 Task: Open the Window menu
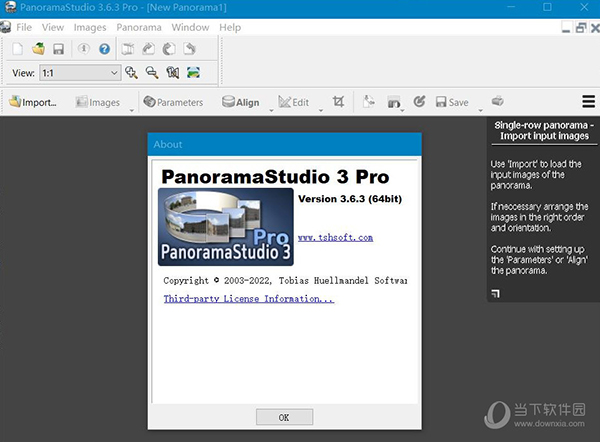190,27
